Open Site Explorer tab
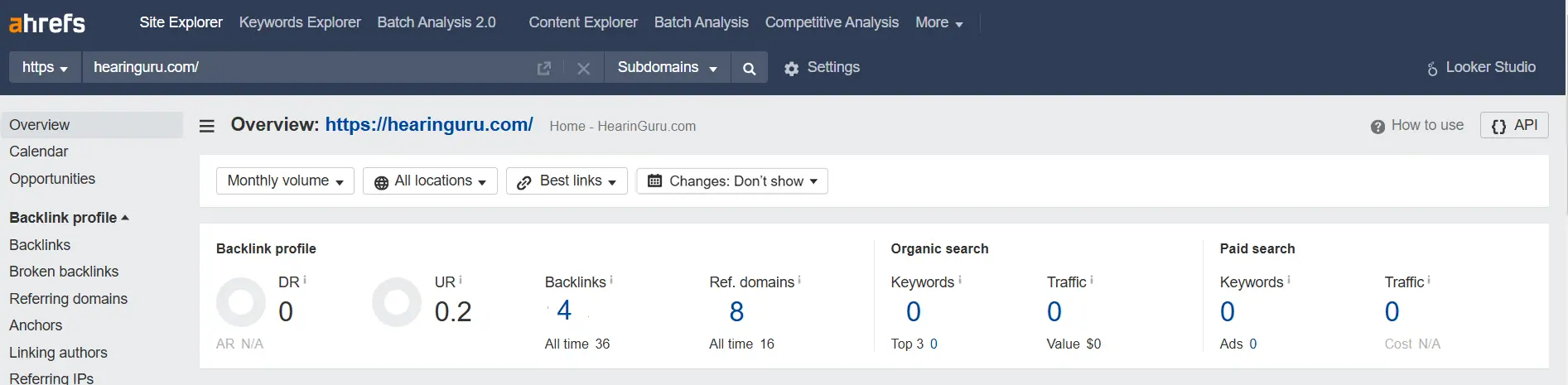Viewport: 1568px width, 385px height. (181, 22)
